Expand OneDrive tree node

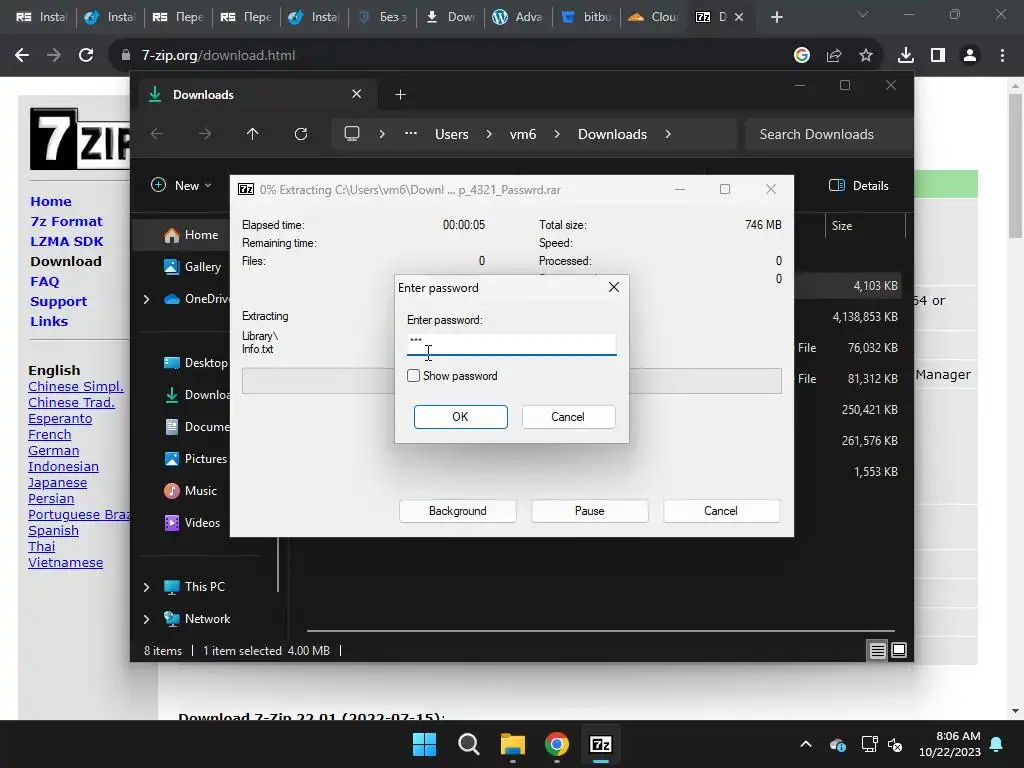click(x=147, y=299)
